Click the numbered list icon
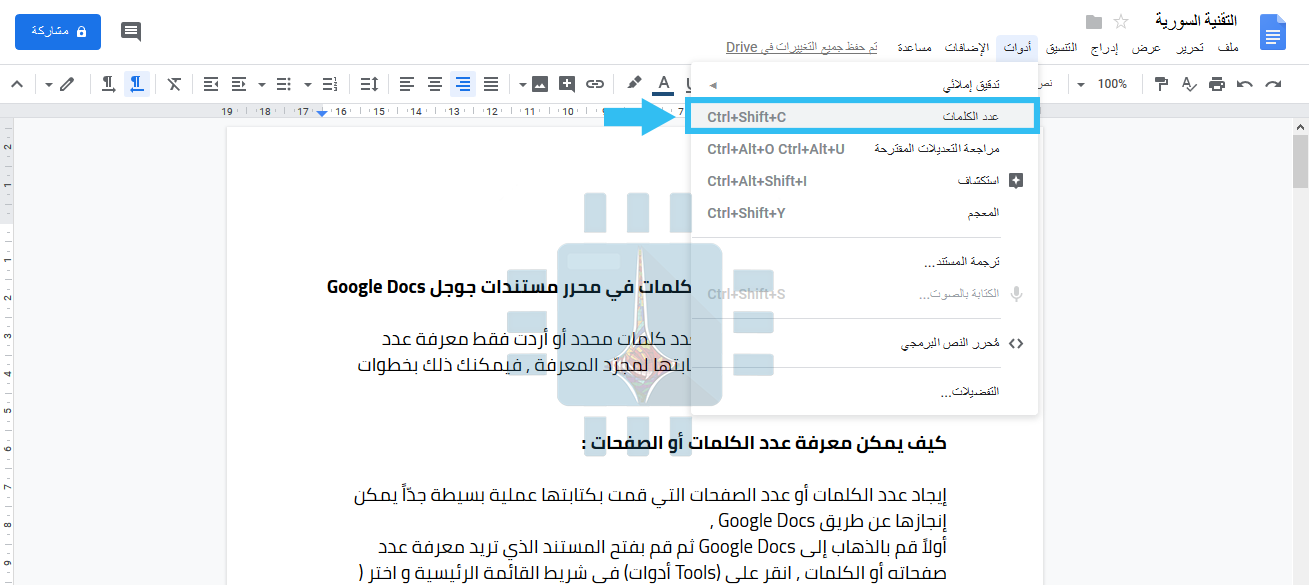 (x=331, y=84)
